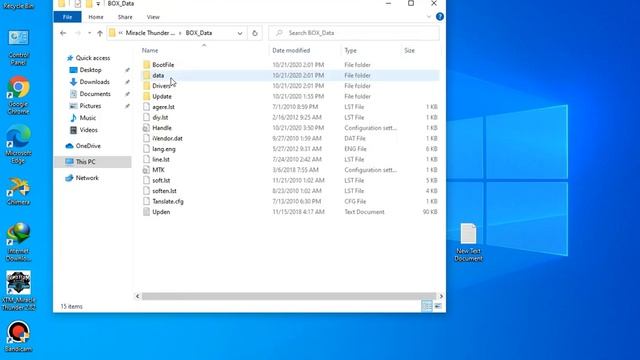This screenshot has height=360, width=640.
Task: Click the horizontal scrollbar track
Action: 289,296
